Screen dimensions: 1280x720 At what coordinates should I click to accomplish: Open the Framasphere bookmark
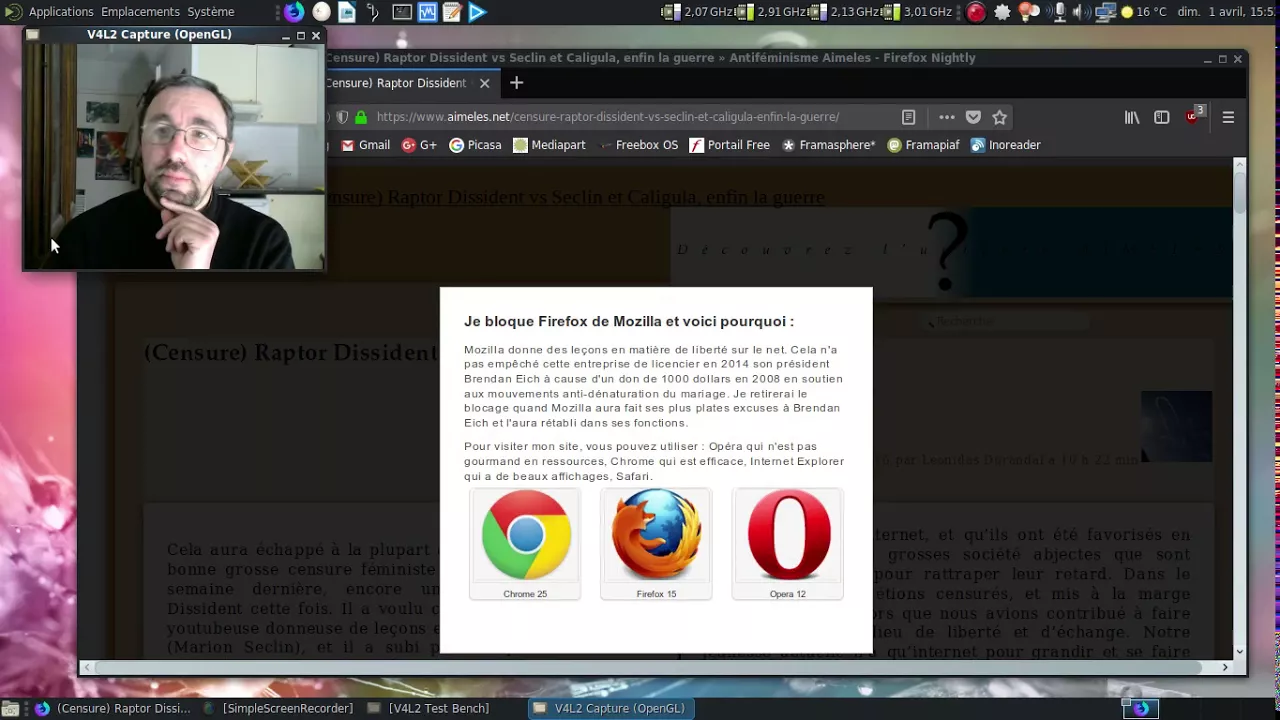[828, 145]
